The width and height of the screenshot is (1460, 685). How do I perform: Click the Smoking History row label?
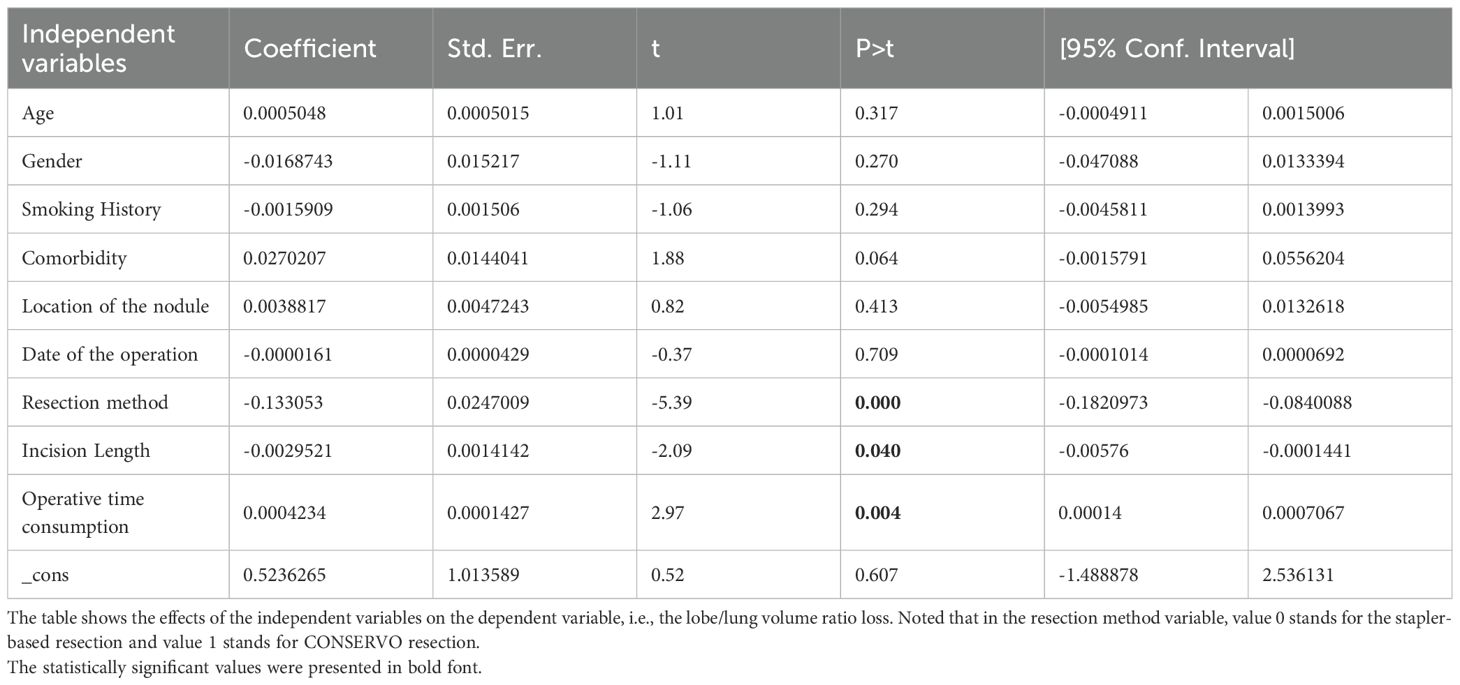[x=91, y=210]
